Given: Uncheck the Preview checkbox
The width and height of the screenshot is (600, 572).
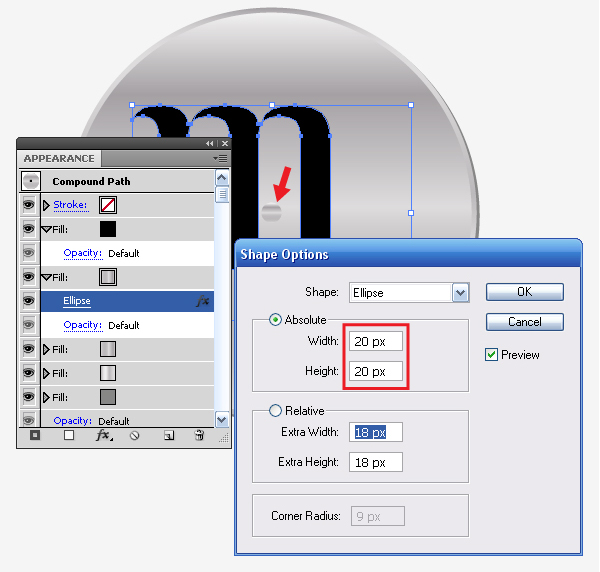Looking at the screenshot, I should pos(491,355).
